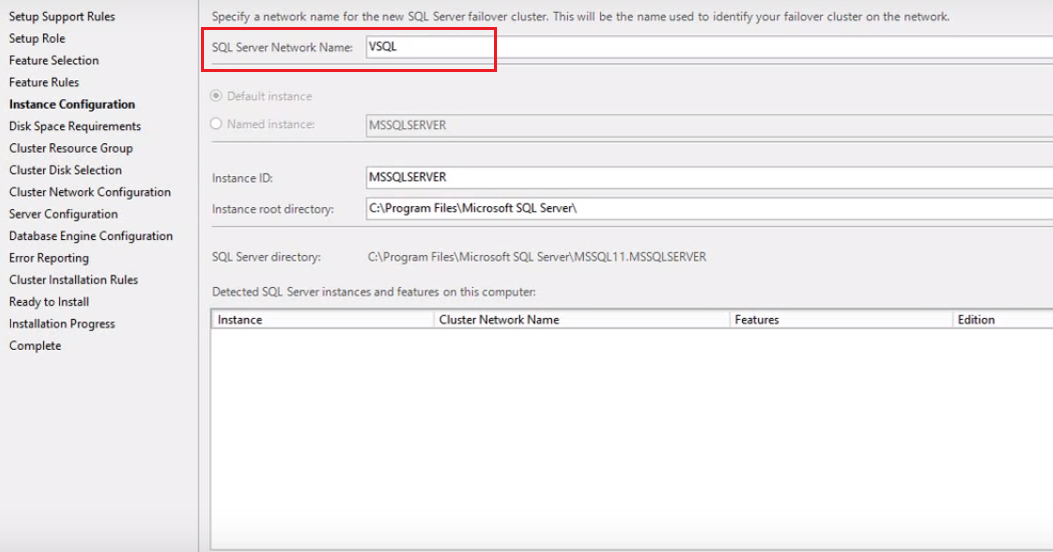Click the 'Instance root directory:' label
This screenshot has width=1053, height=552.
[x=273, y=209]
